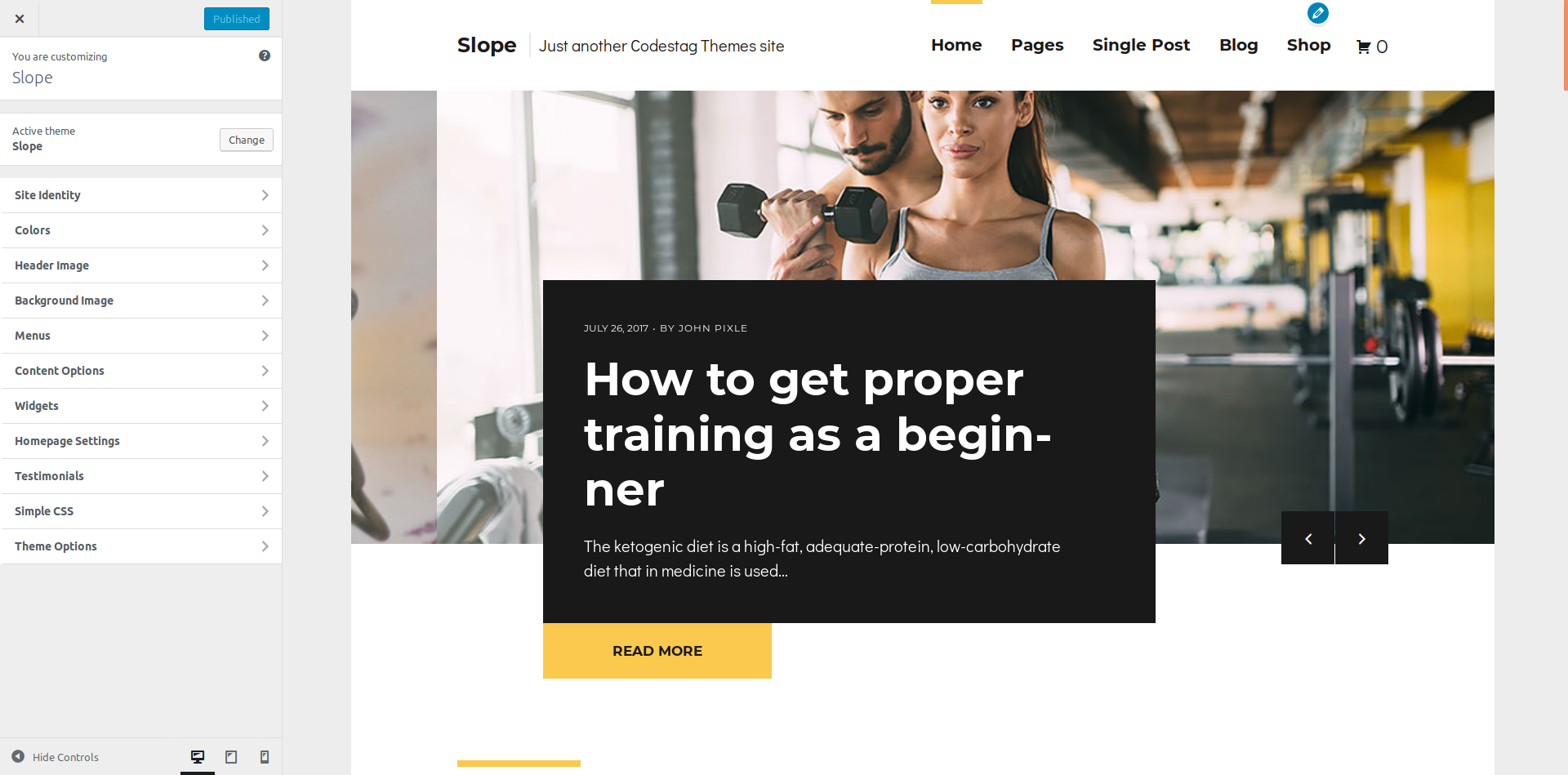Open the Widgets panel
This screenshot has width=1568, height=775.
141,406
